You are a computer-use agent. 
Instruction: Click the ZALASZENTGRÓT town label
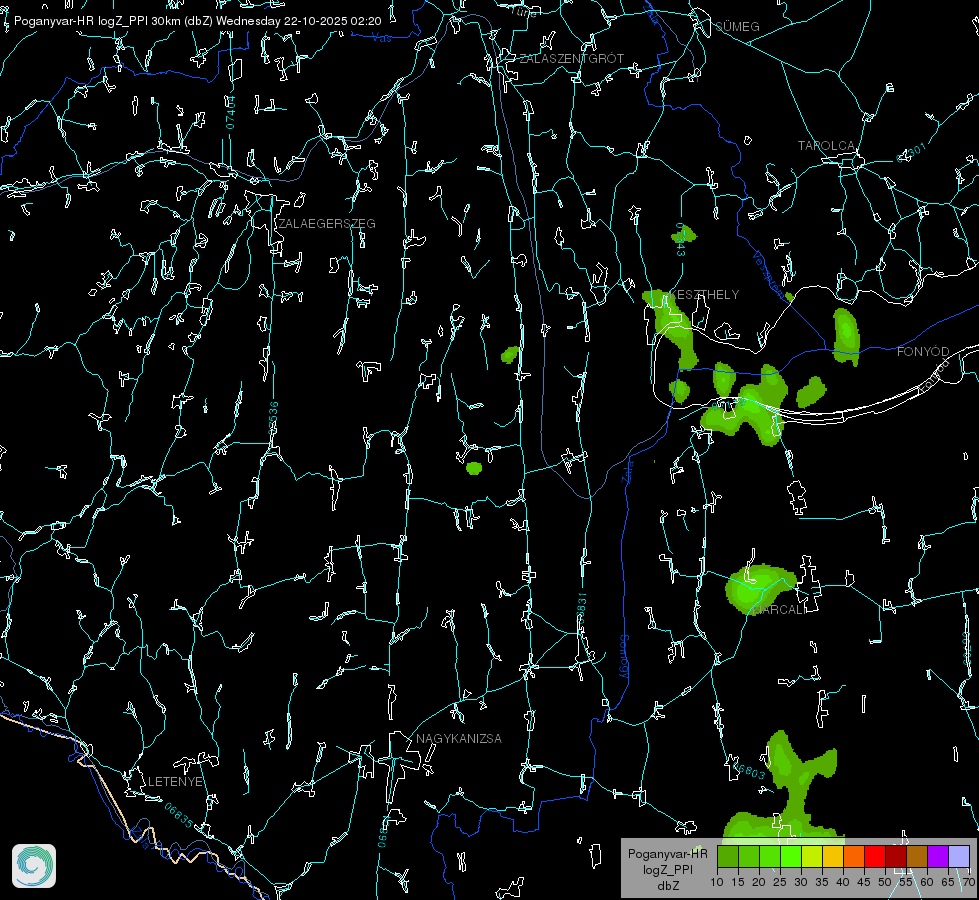pos(572,58)
